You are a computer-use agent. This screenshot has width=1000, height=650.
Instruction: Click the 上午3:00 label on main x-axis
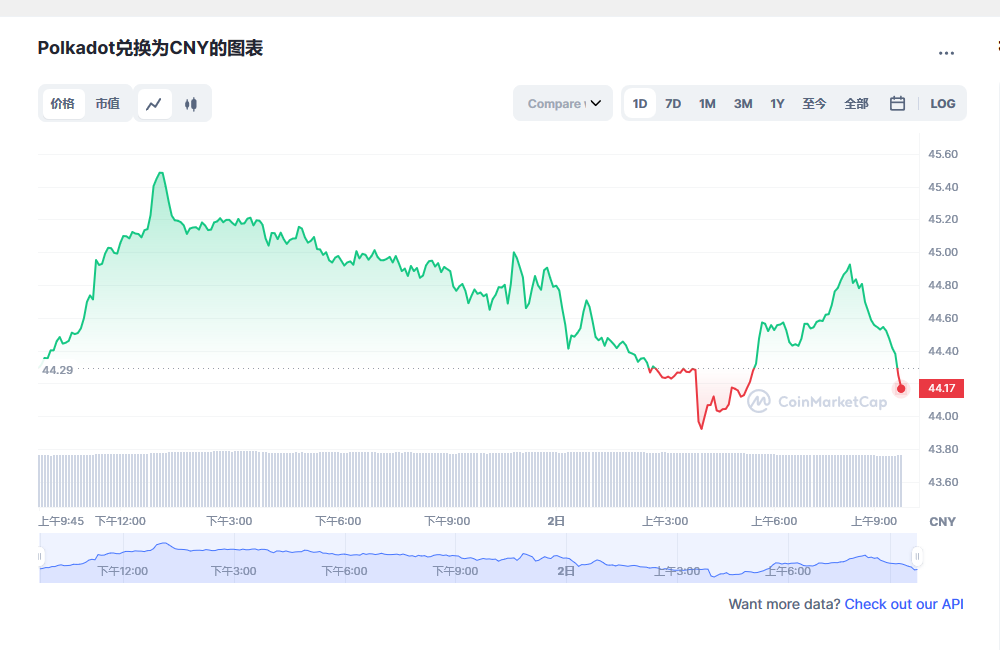[x=665, y=521]
